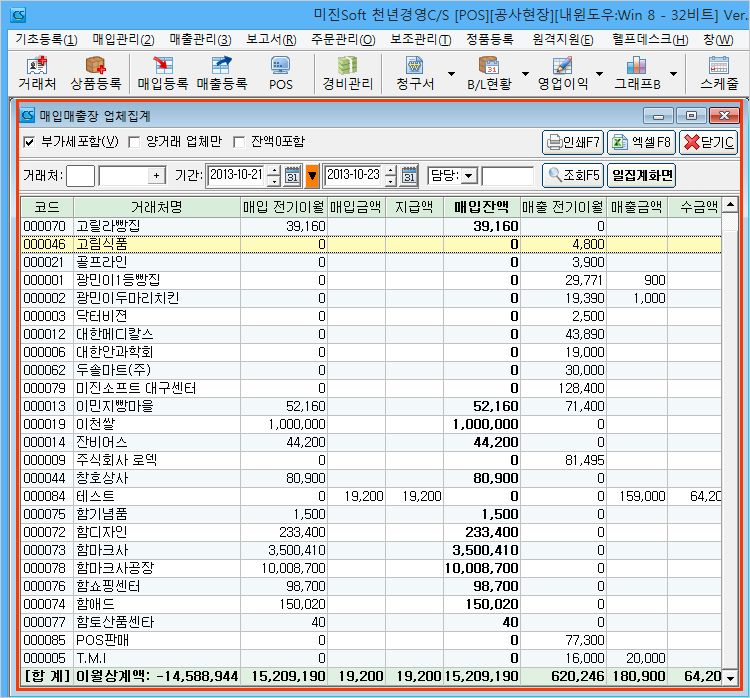
Task: Click the 담당 name input field
Action: [x=507, y=176]
